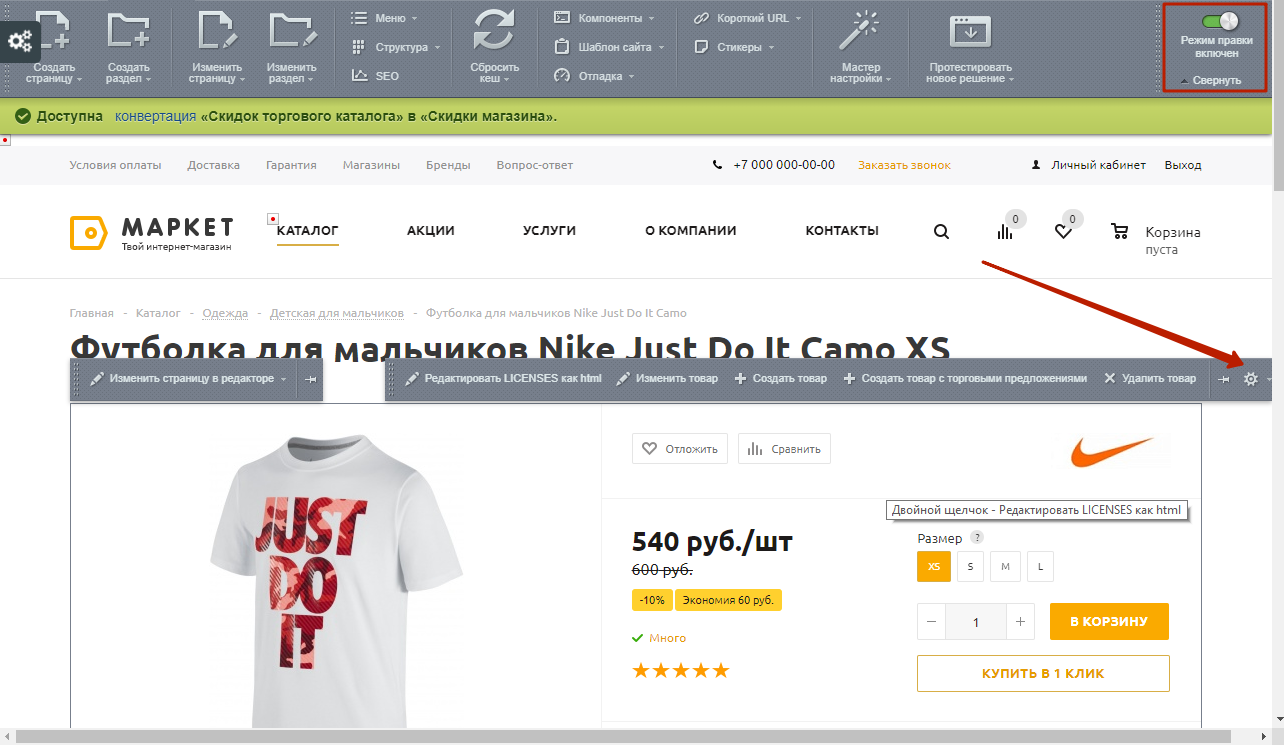Viewport: 1284px width, 745px height.
Task: Open the Акции menu item
Action: coord(431,231)
